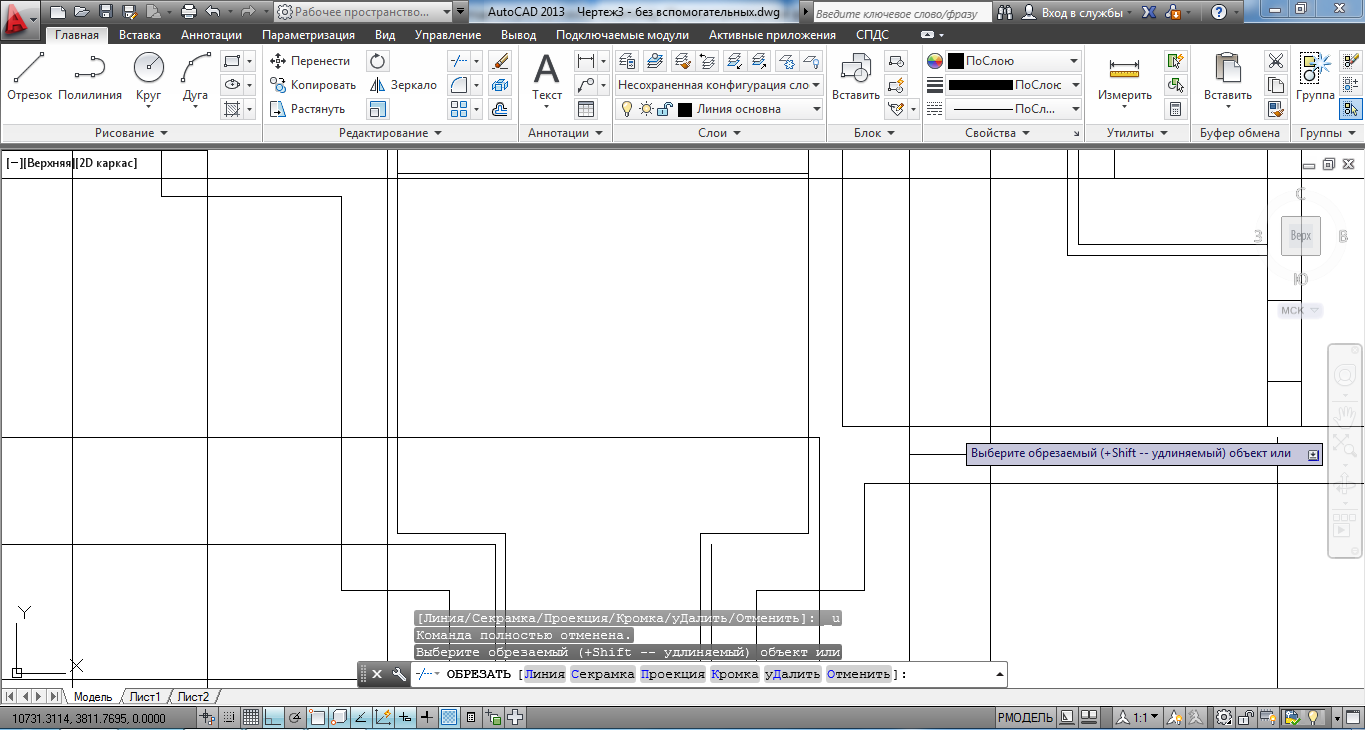
Task: Click the Копировать (Copy) tool
Action: click(313, 85)
